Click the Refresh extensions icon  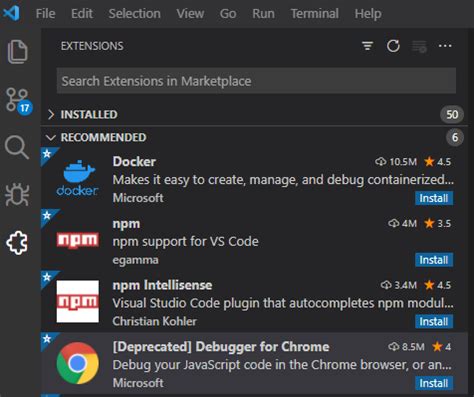pyautogui.click(x=393, y=46)
